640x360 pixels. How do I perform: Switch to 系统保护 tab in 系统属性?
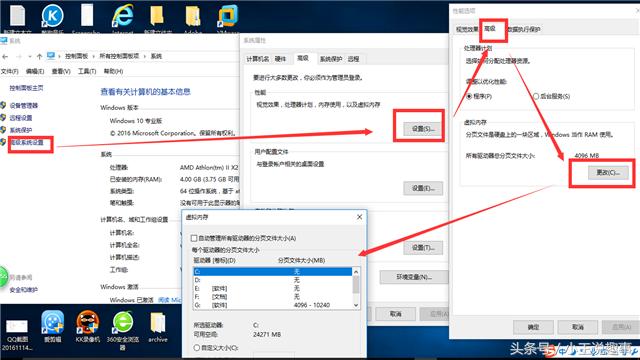point(331,59)
